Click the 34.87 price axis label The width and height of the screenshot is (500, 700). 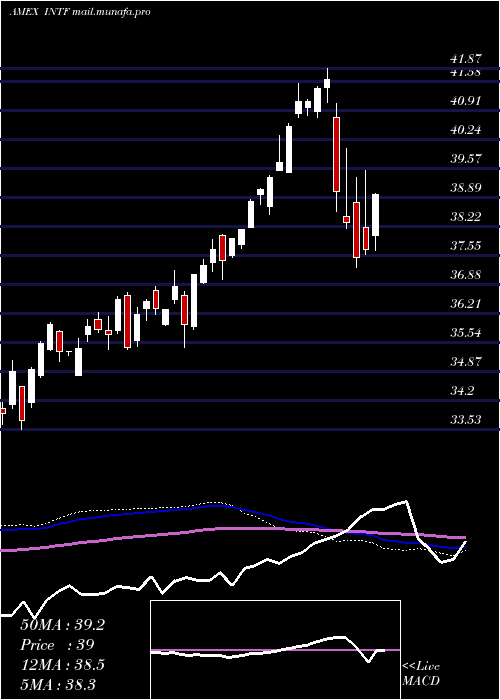pyautogui.click(x=465, y=362)
